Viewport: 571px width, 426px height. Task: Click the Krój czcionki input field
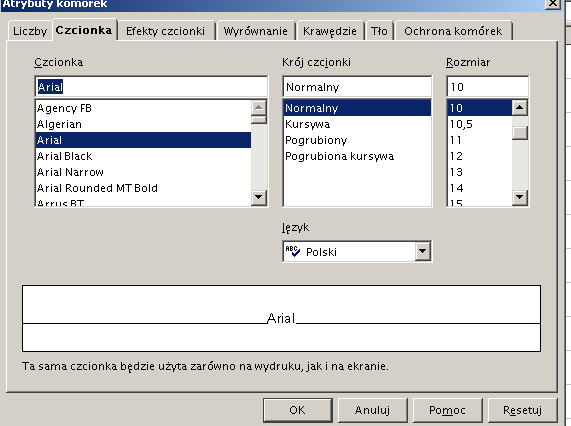click(x=357, y=87)
